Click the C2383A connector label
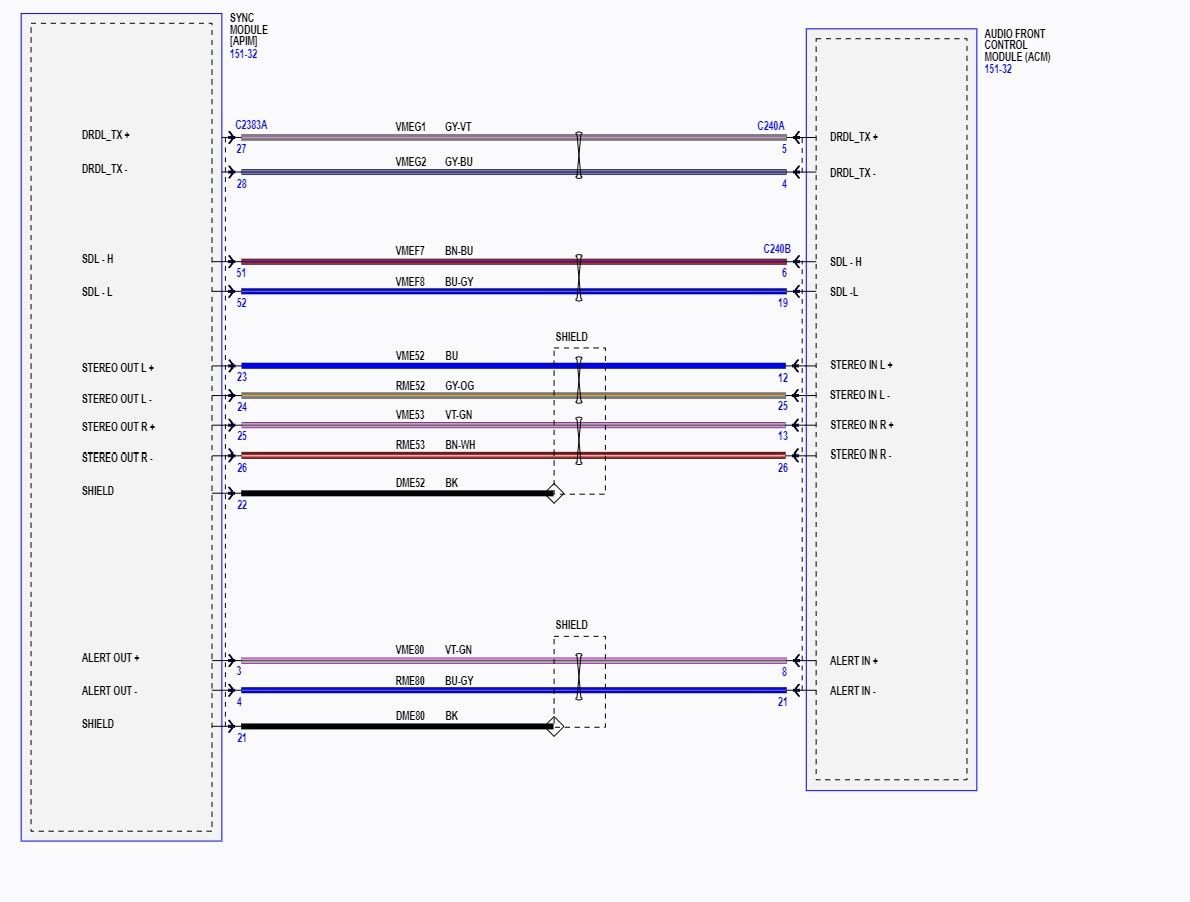 click(251, 125)
